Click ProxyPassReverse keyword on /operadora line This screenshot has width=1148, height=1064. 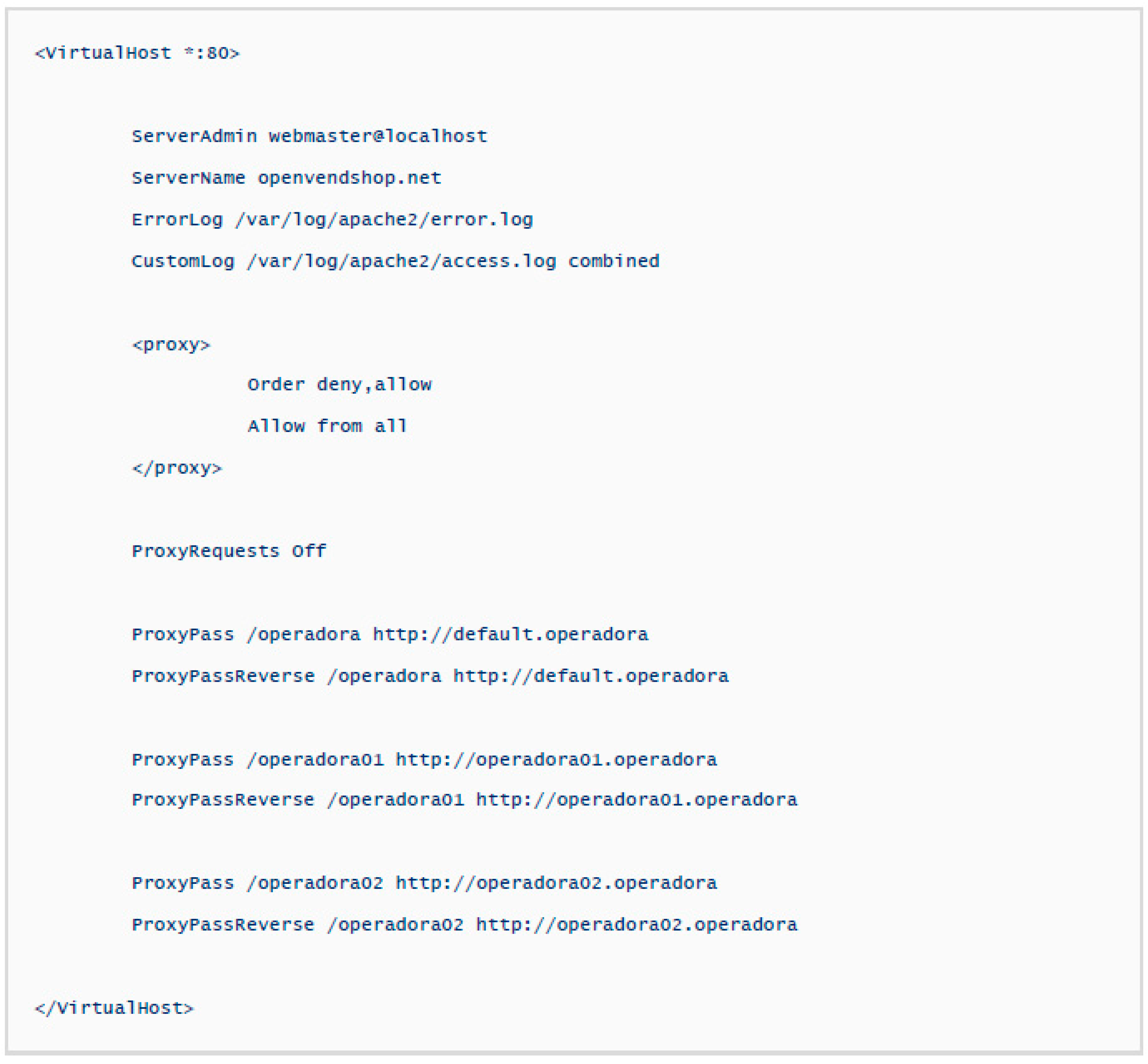click(223, 676)
